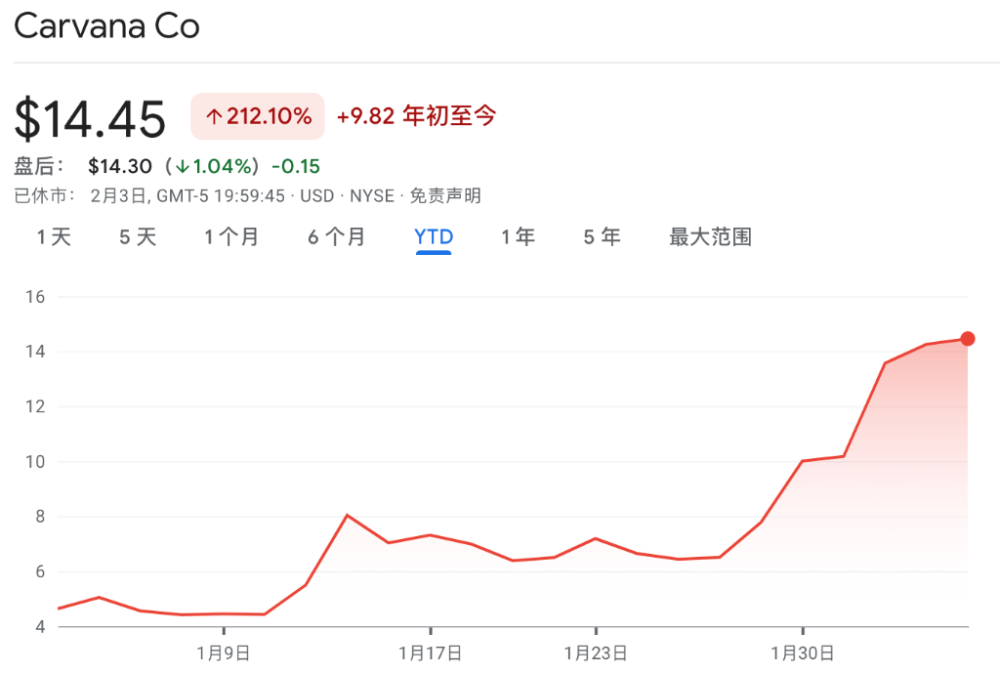Click the Carvana Co title
Viewport: 1000px width, 673px height.
[107, 27]
